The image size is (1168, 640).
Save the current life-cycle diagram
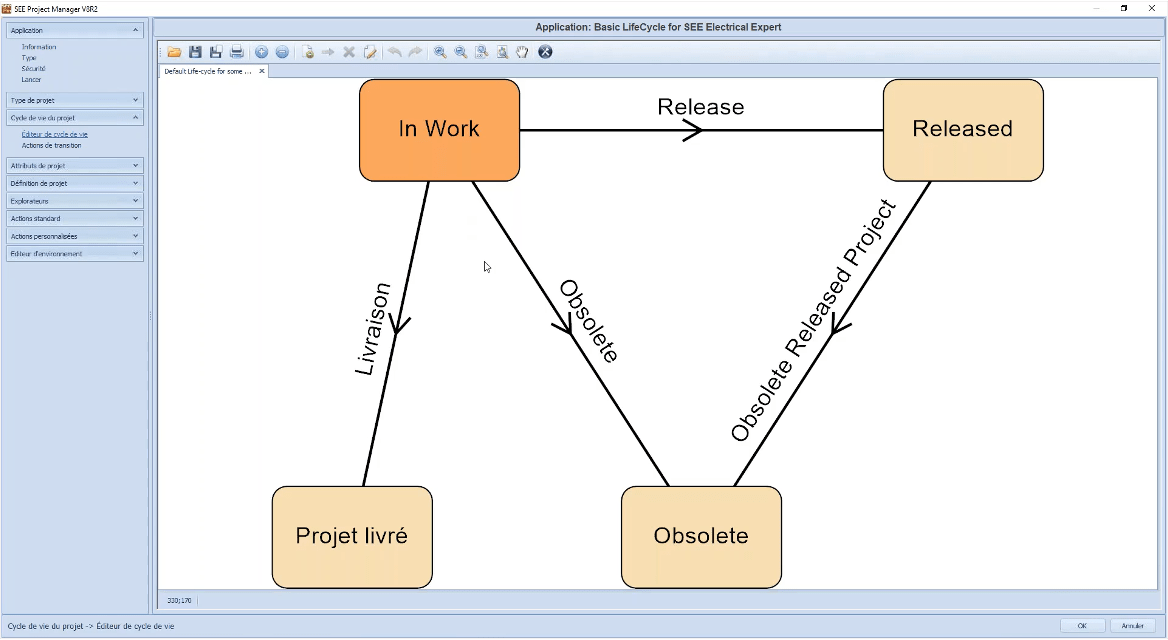pyautogui.click(x=195, y=52)
